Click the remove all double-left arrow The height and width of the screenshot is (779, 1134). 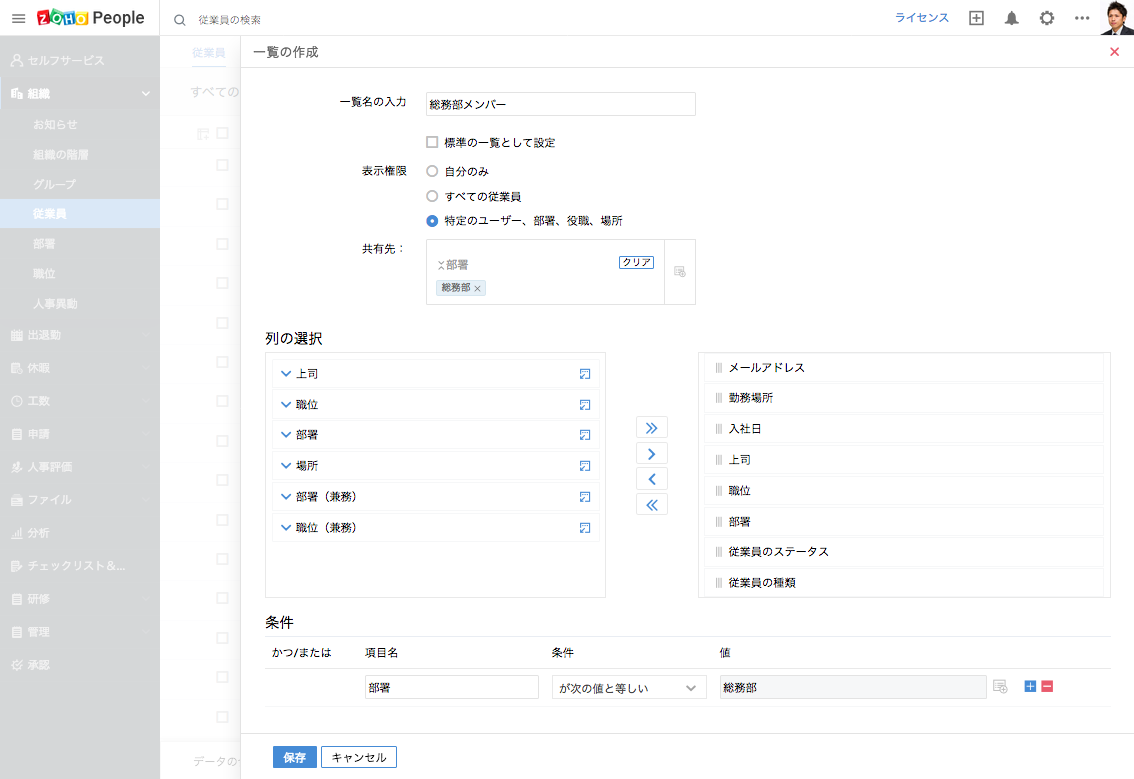(652, 505)
